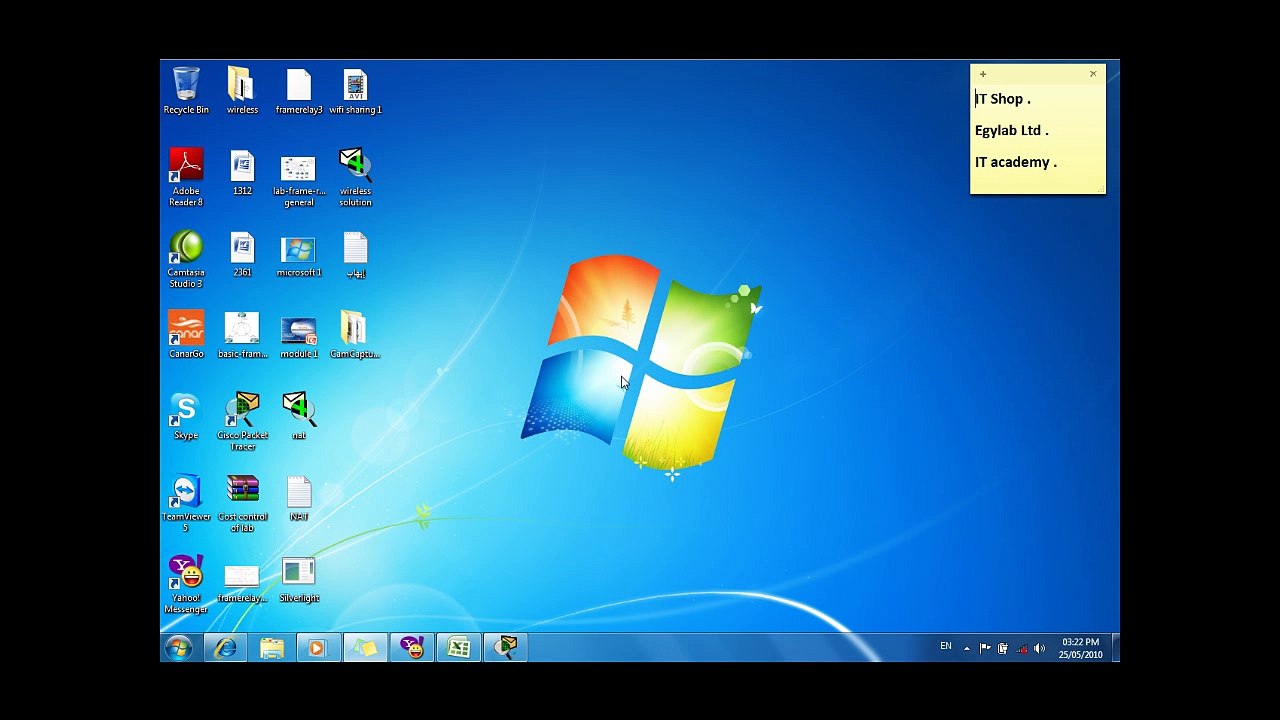Select the CamCaptu... folder
The width and height of the screenshot is (1280, 720).
355,335
